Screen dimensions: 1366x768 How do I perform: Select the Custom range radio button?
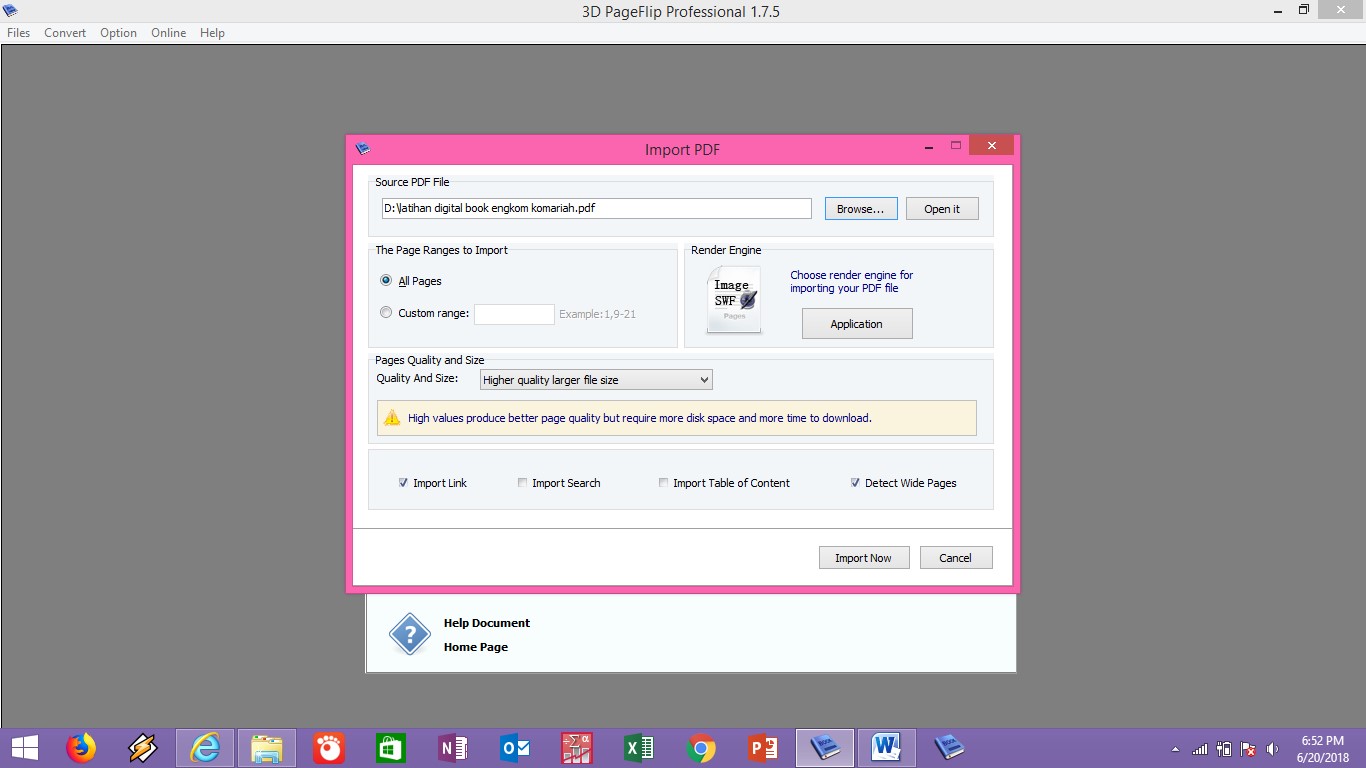pyautogui.click(x=386, y=313)
